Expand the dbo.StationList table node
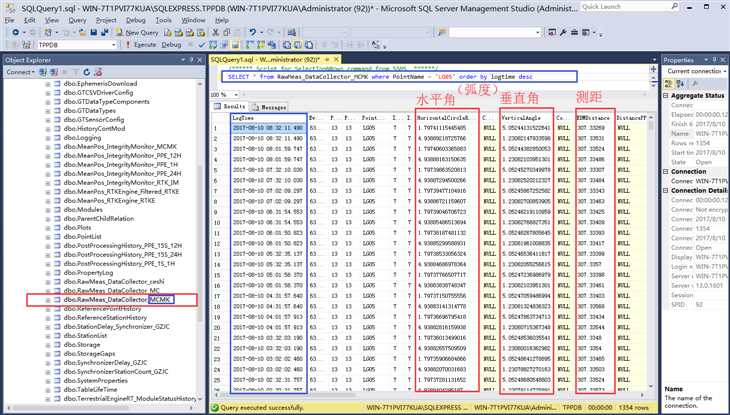Image resolution: width=730 pixels, height=415 pixels. pyautogui.click(x=47, y=336)
